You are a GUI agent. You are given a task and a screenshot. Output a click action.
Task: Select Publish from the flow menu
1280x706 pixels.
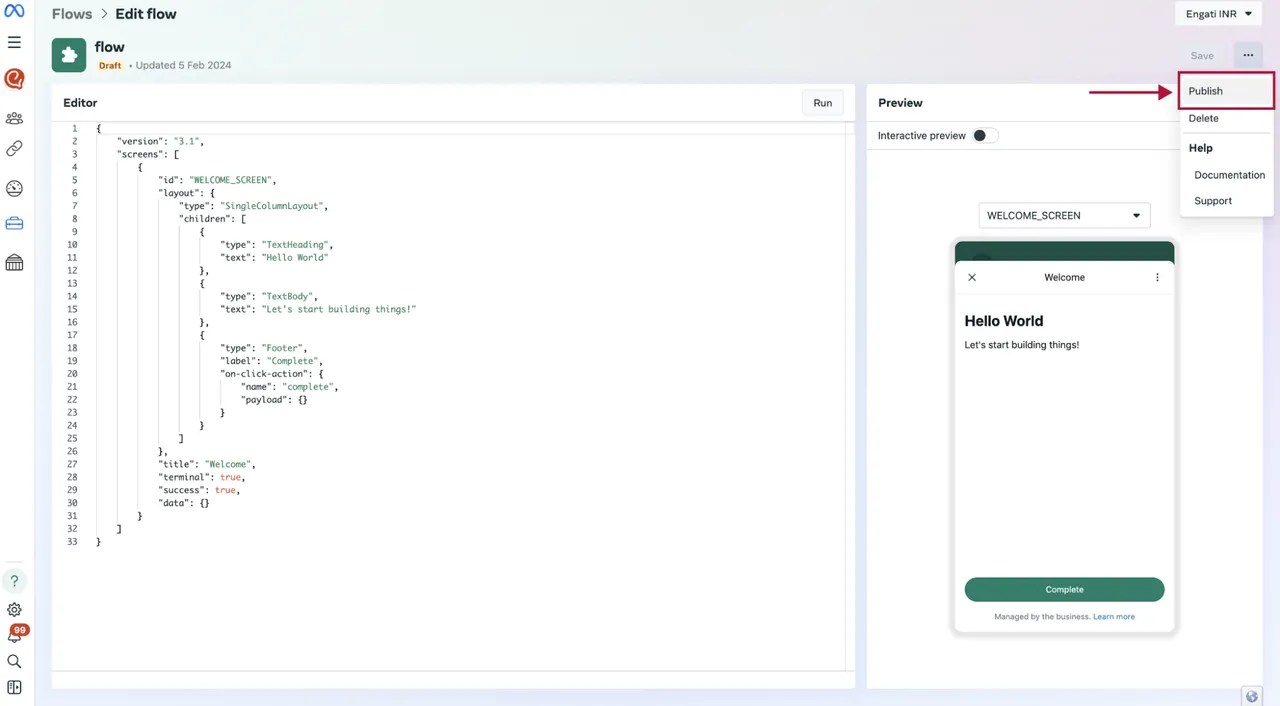1205,91
